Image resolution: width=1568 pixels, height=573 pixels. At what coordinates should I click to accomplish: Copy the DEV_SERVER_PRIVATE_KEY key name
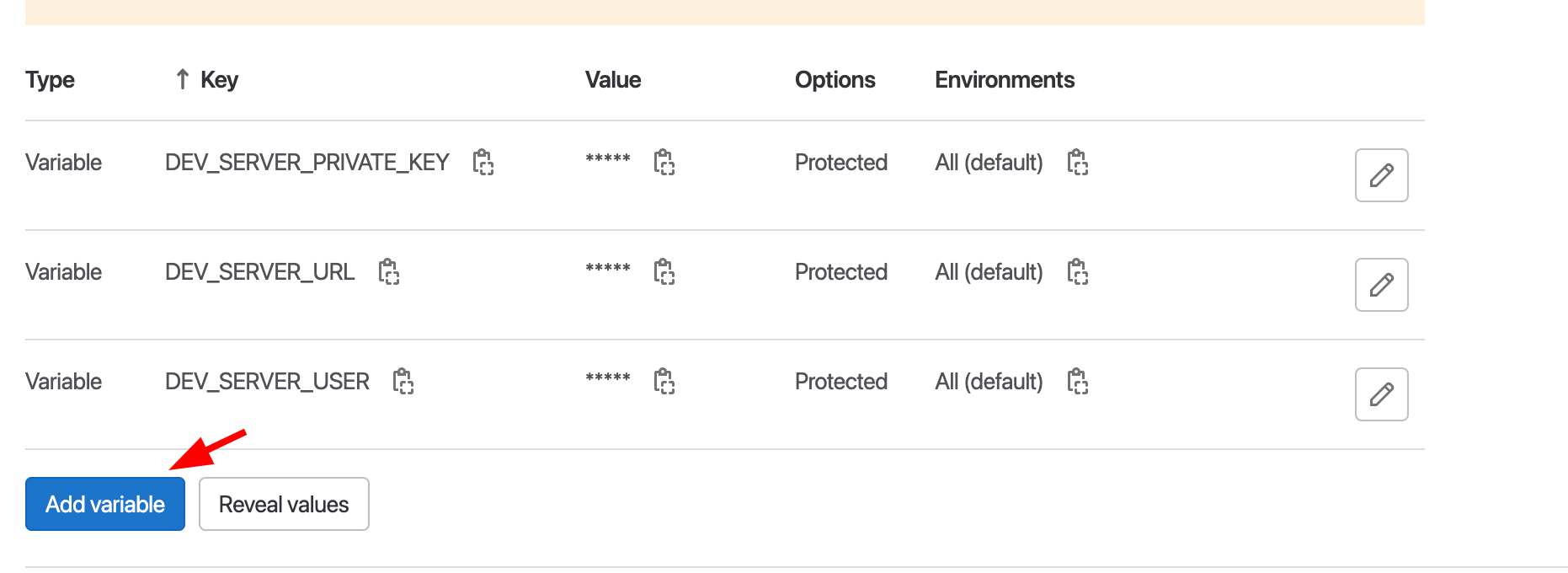click(x=483, y=162)
